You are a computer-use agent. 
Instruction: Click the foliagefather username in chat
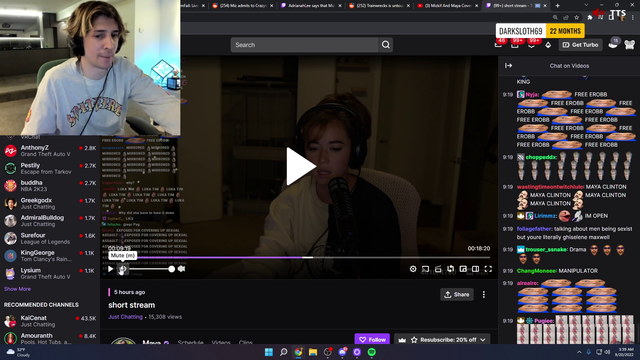click(534, 229)
